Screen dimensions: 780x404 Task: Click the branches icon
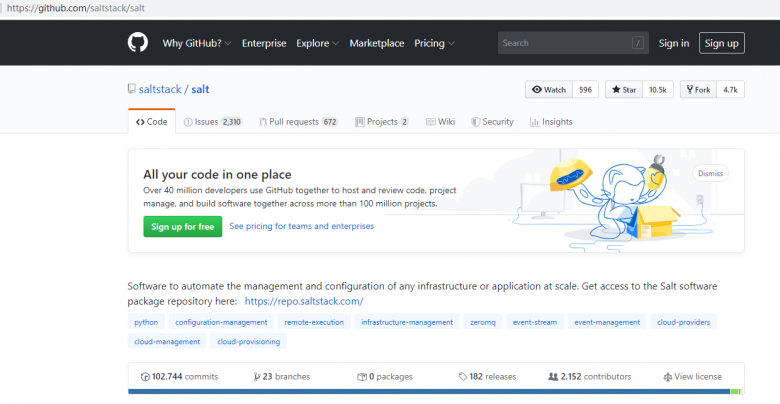(x=257, y=377)
